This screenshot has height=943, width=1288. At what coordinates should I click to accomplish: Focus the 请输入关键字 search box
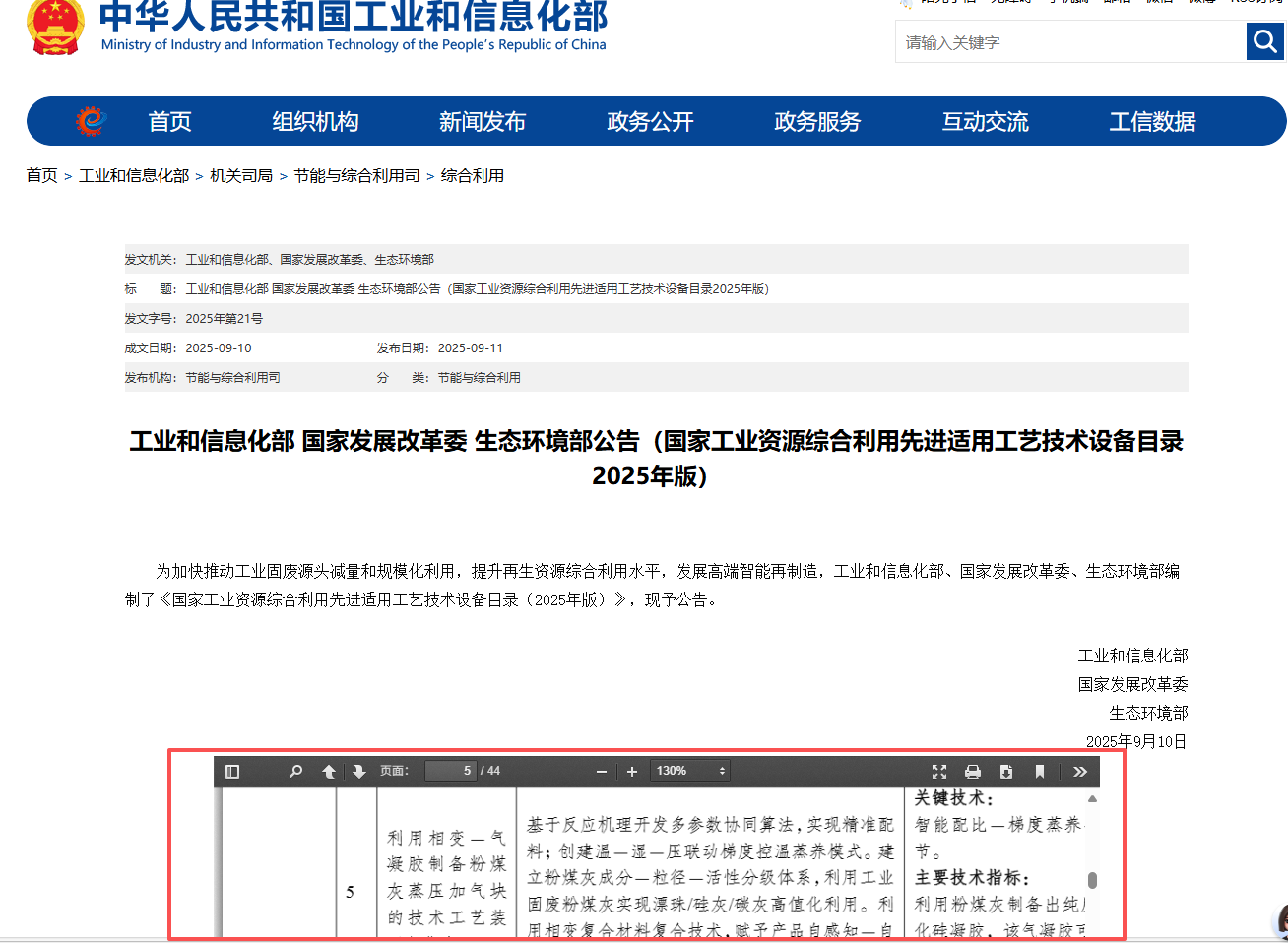[1070, 42]
